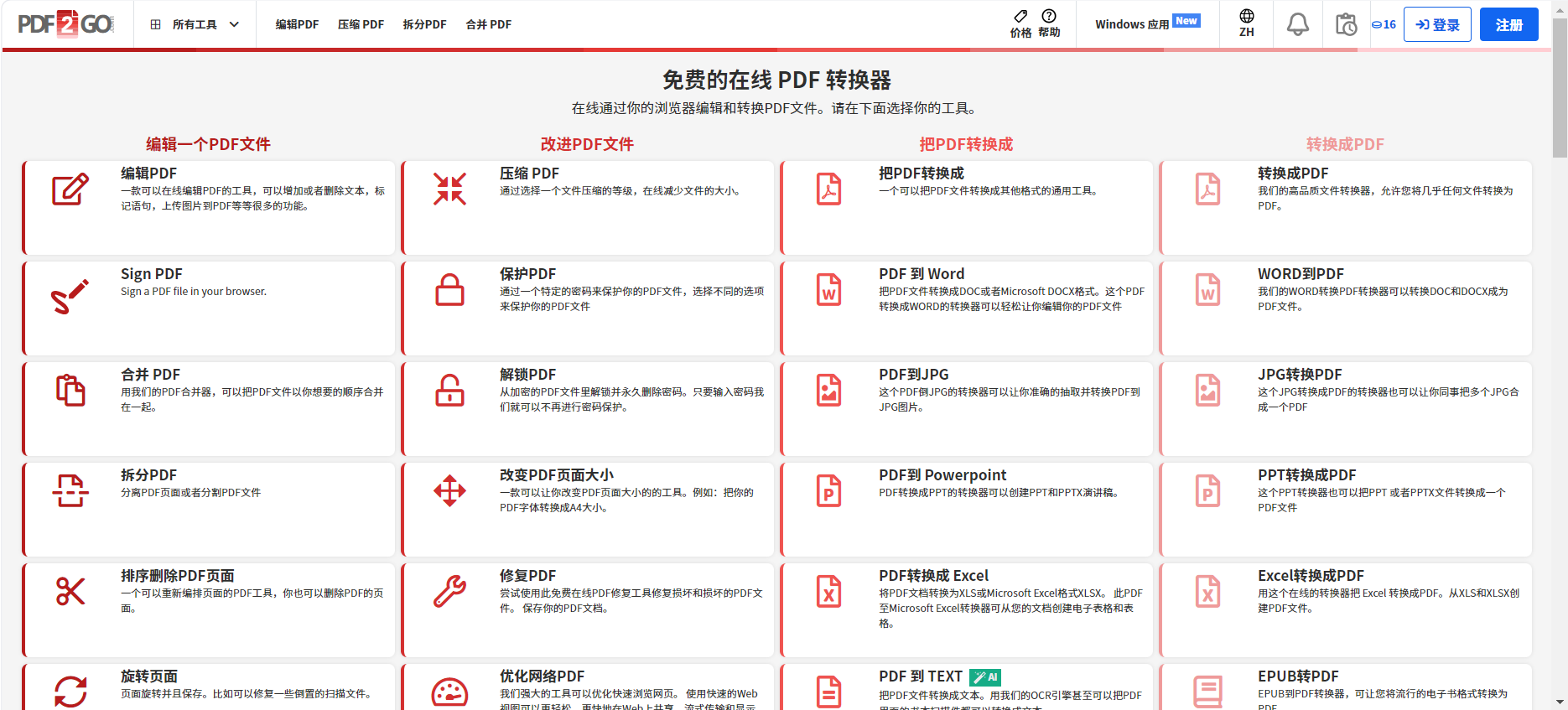Click the change PDF page size icon
Image resolution: width=1568 pixels, height=710 pixels.
[x=449, y=491]
